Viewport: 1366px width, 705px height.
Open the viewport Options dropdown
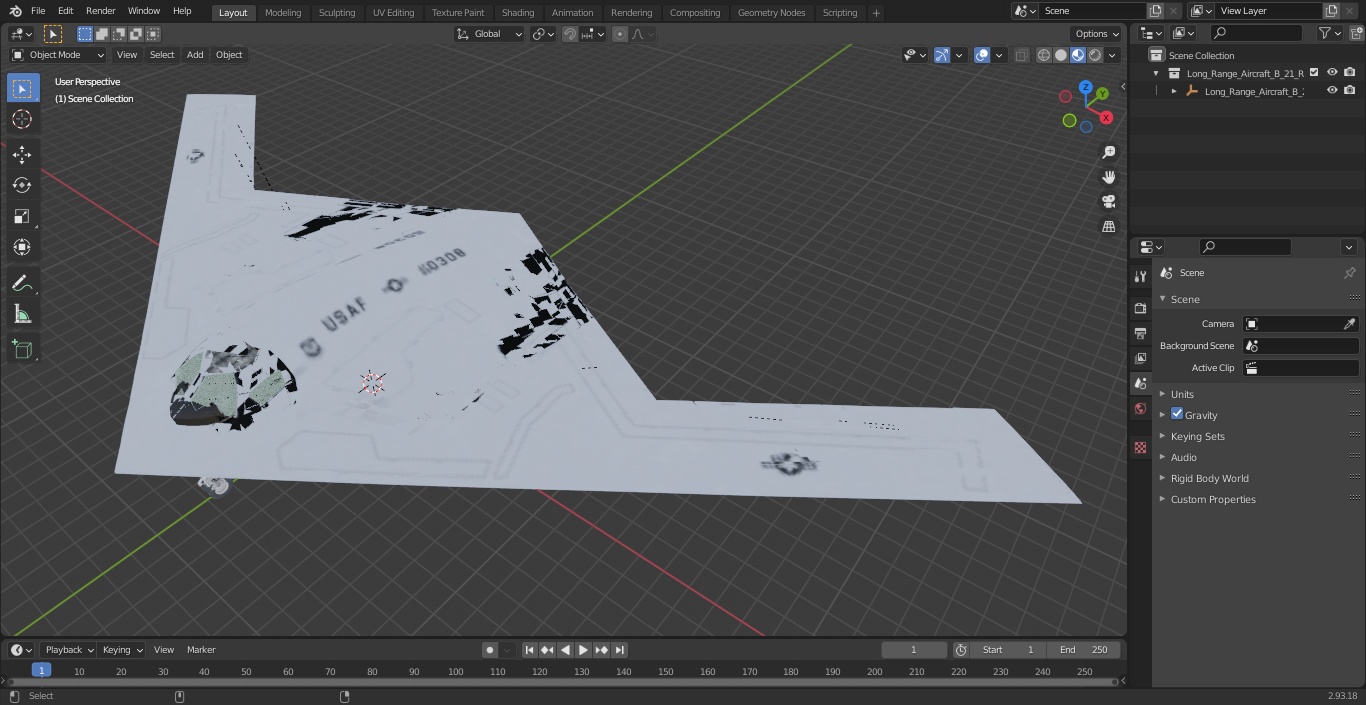pos(1097,34)
